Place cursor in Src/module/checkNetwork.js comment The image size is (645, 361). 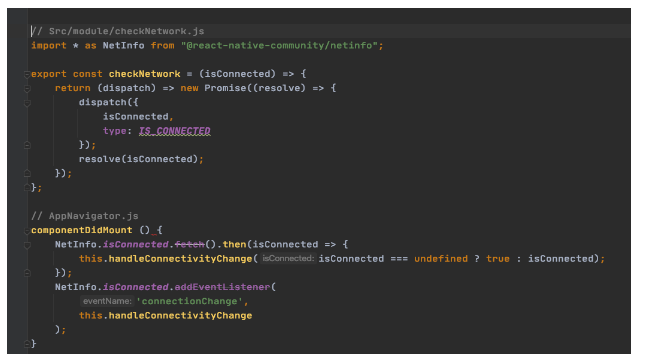[x=118, y=31]
